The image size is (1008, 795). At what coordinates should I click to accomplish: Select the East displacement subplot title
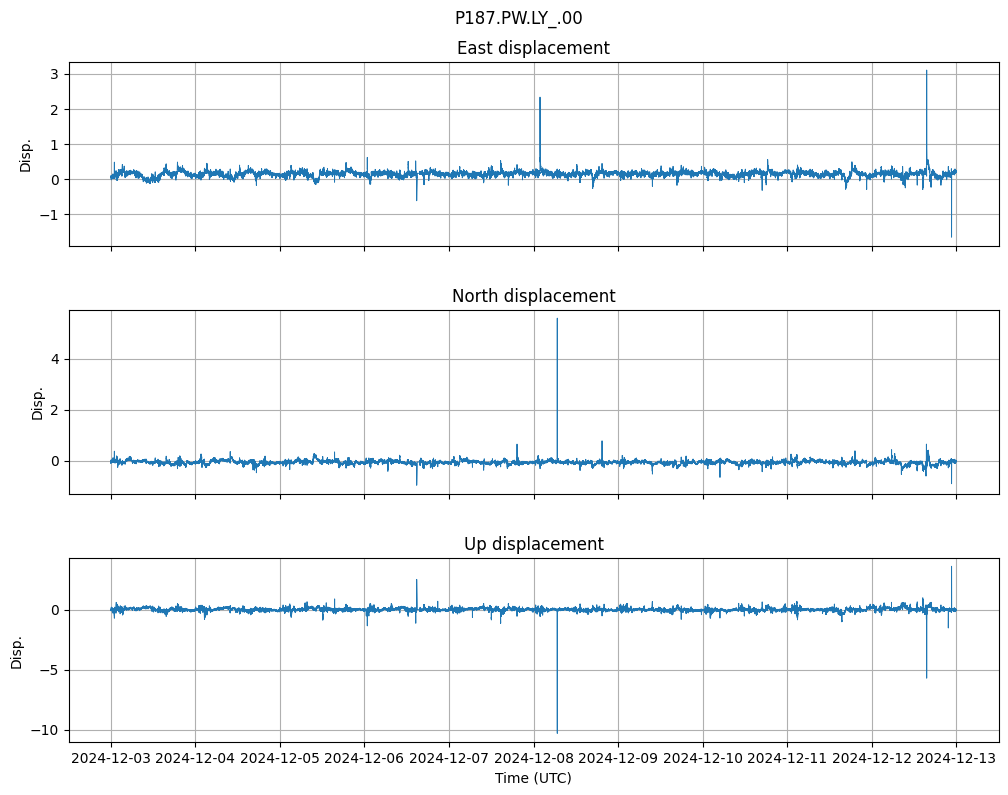(533, 48)
